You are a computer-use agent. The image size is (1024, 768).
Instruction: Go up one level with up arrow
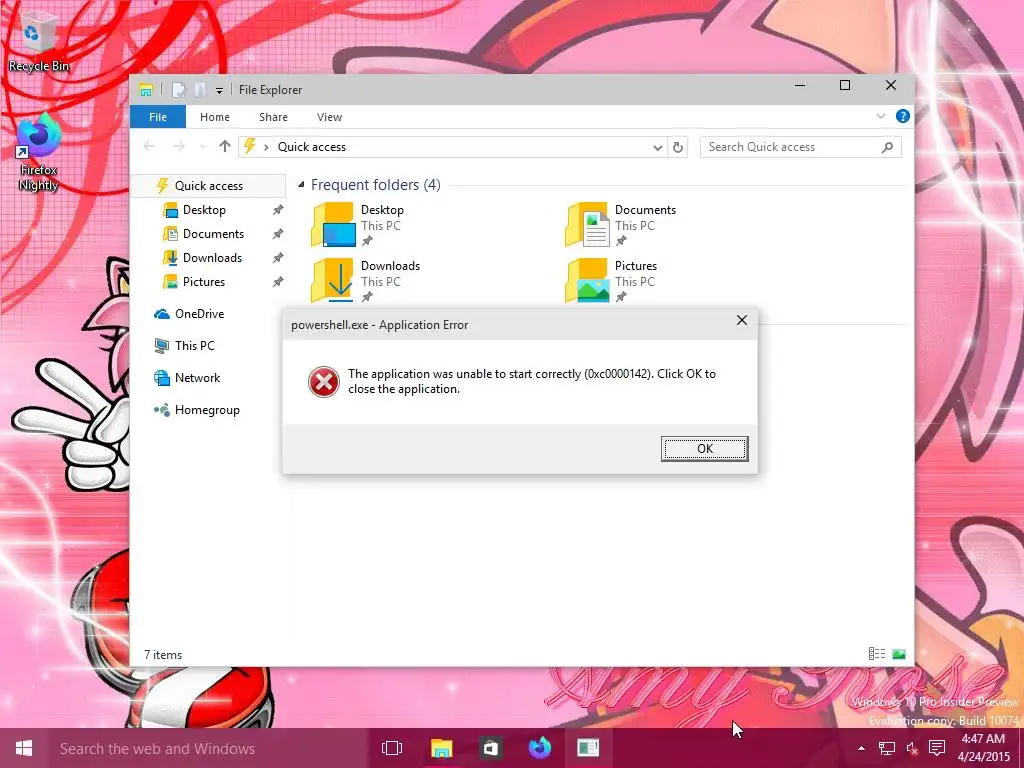coord(225,146)
